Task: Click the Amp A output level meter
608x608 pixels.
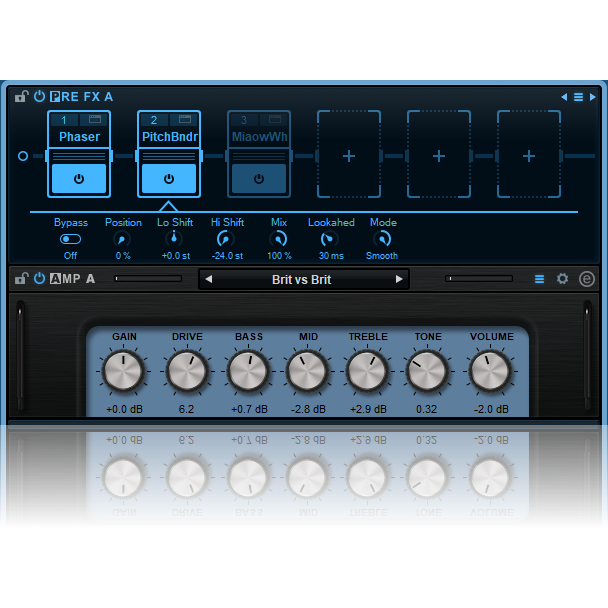Action: pos(479,278)
